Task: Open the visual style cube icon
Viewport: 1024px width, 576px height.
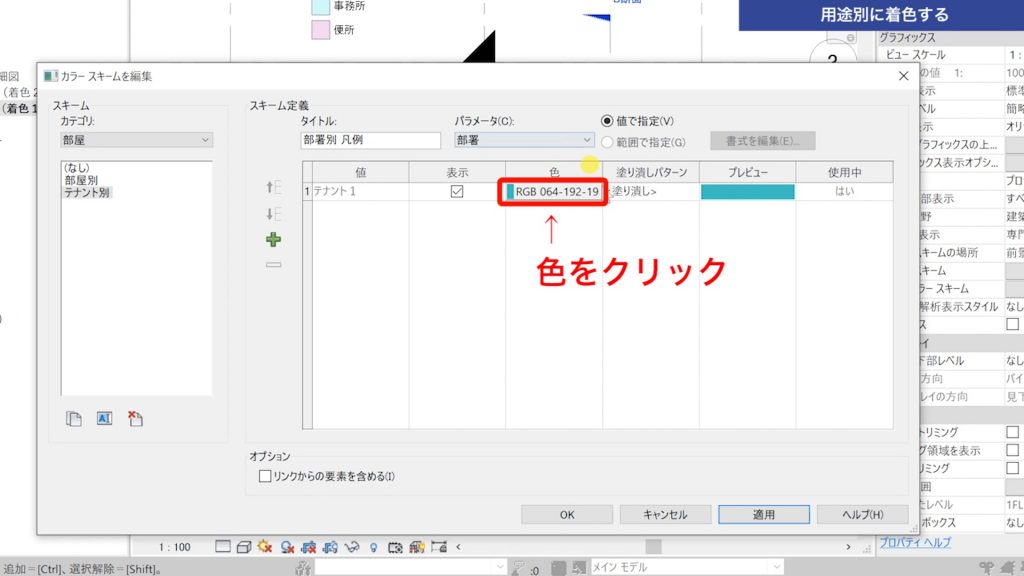Action: (245, 547)
